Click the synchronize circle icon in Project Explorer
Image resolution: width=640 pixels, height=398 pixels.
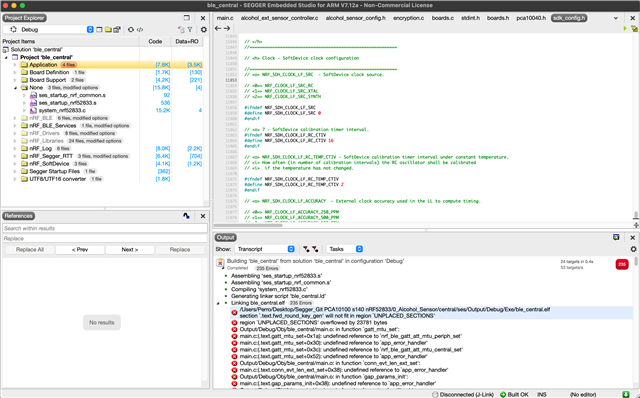point(131,29)
